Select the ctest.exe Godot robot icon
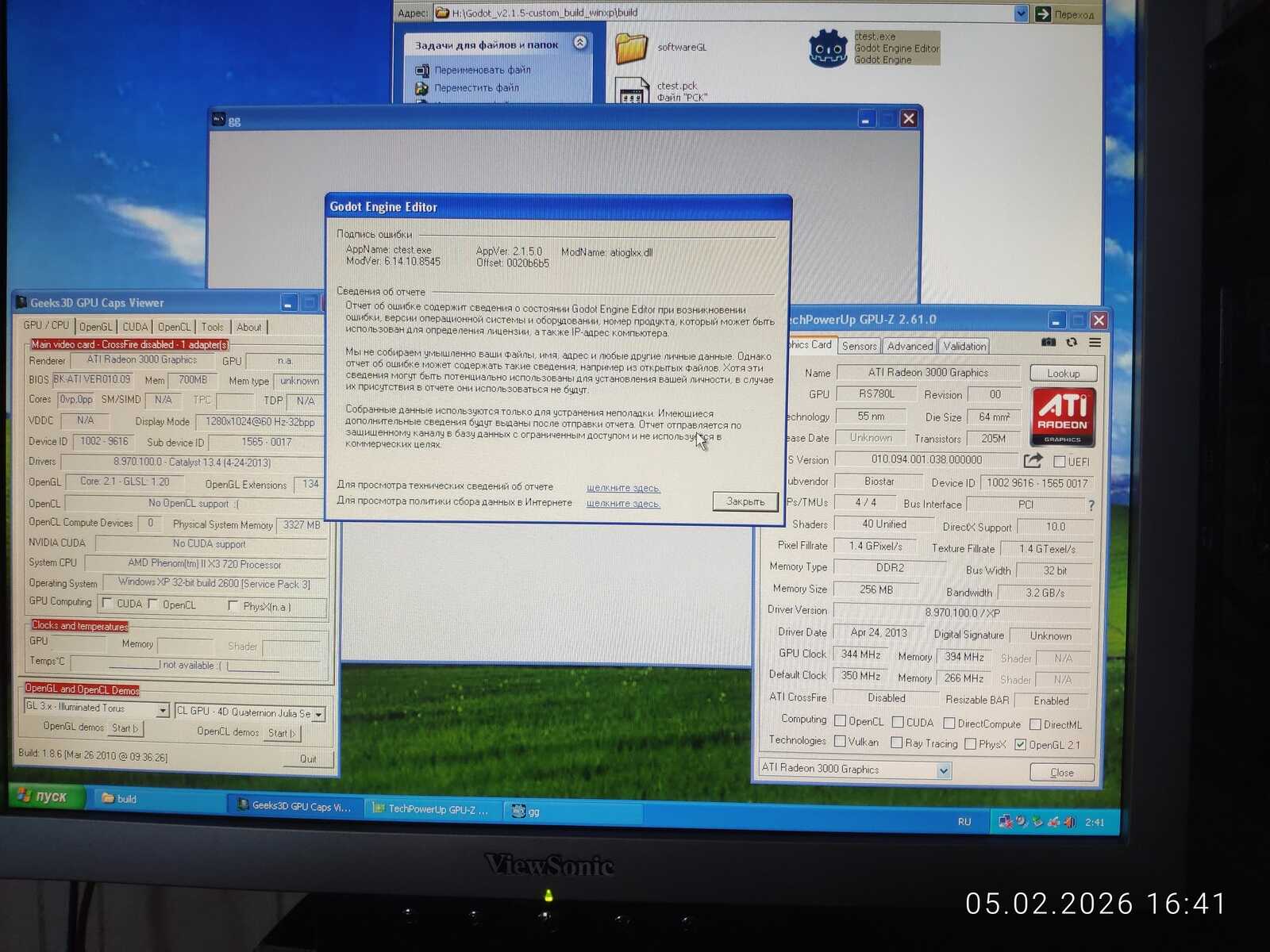This screenshot has width=1270, height=952. (x=828, y=48)
